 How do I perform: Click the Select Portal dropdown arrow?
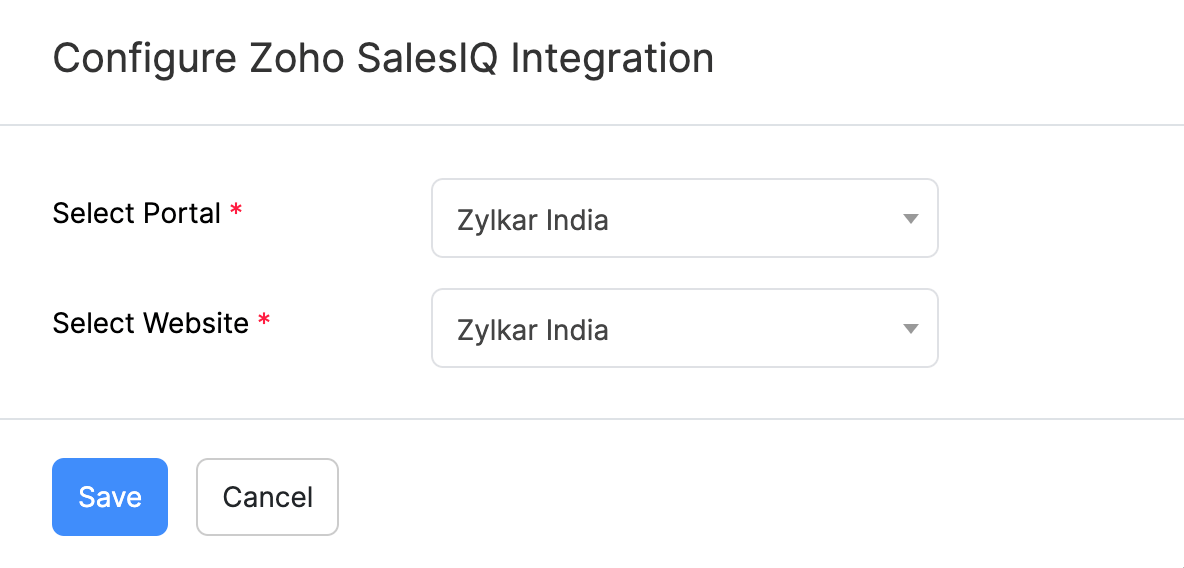(910, 219)
